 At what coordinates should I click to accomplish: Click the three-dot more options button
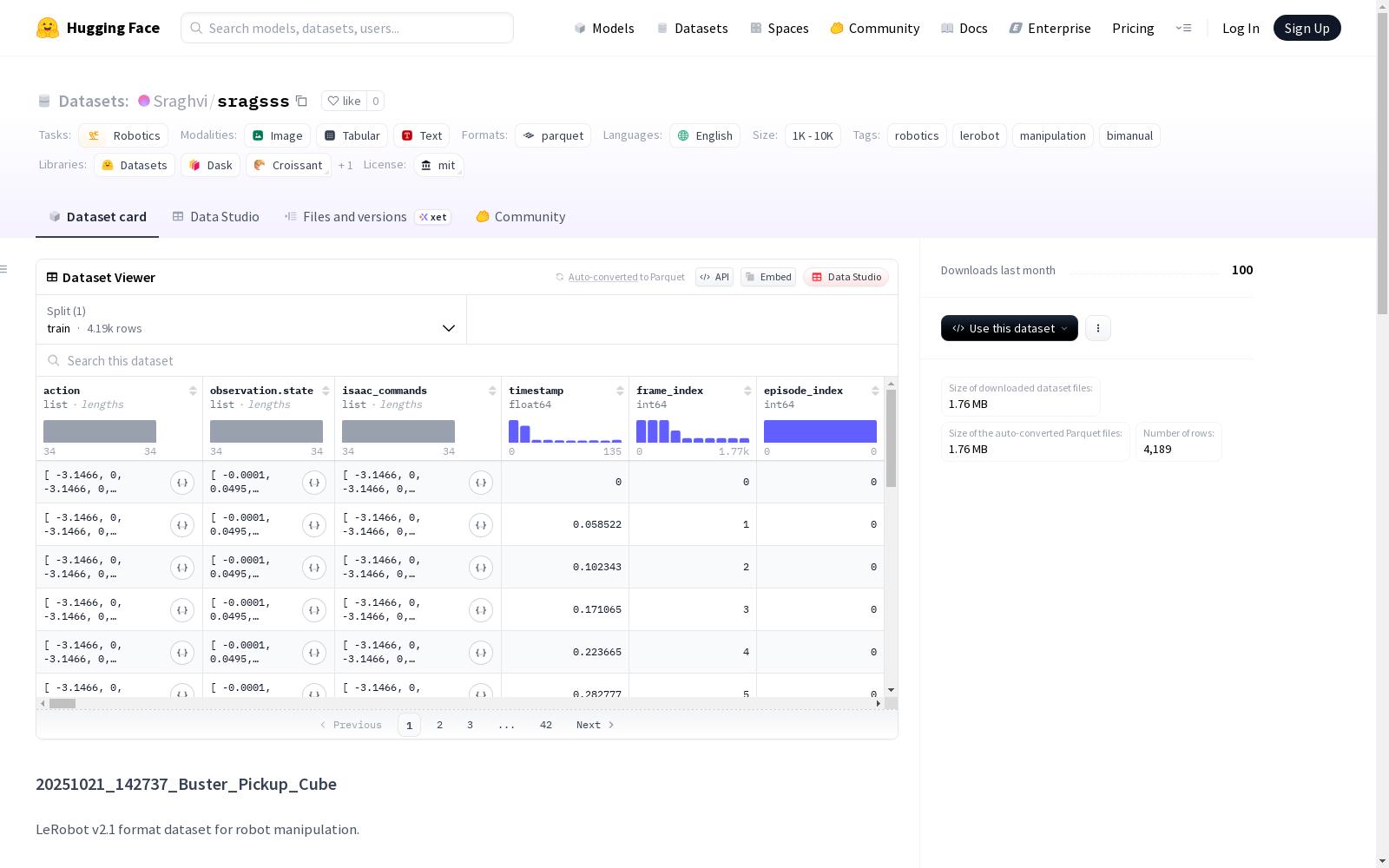tap(1098, 328)
